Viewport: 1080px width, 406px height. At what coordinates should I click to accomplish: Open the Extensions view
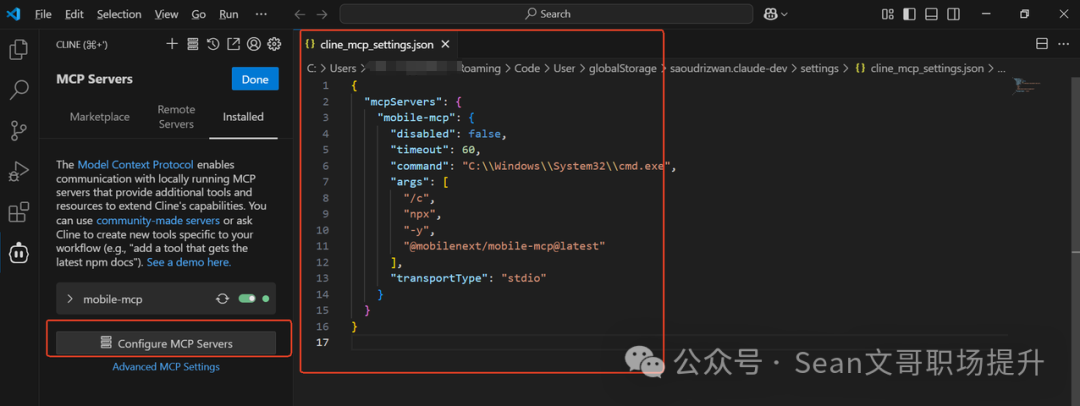pos(19,212)
